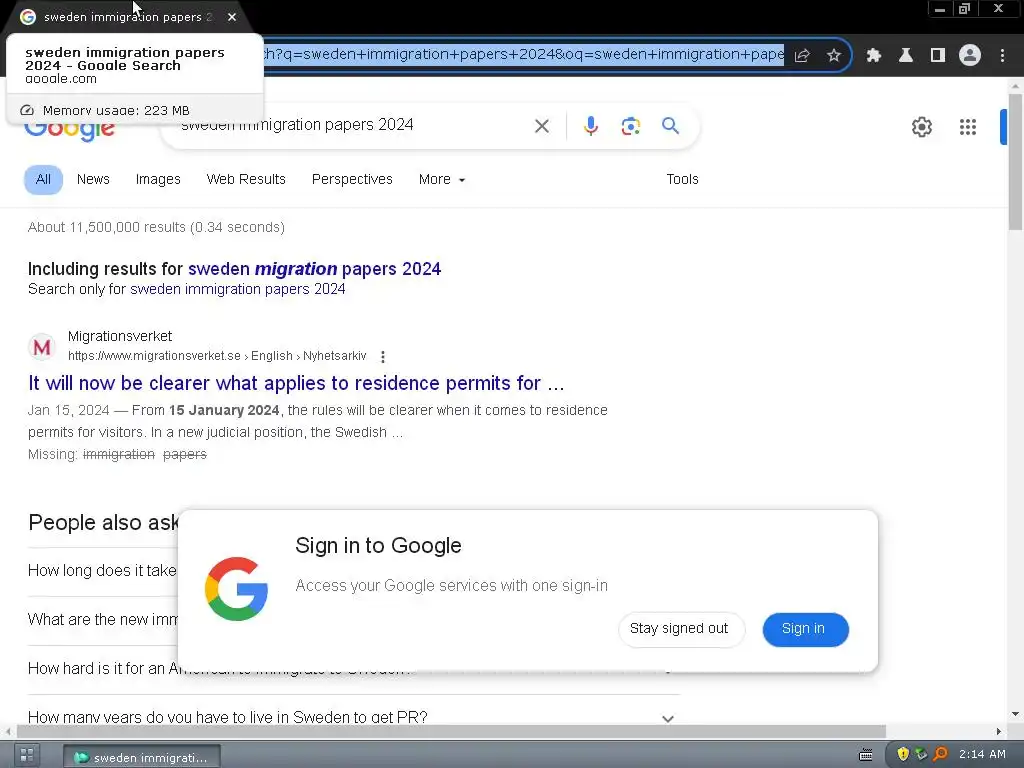Screen dimensions: 1024x768
Task: Expand the 'years to get PR' question
Action: point(353,717)
